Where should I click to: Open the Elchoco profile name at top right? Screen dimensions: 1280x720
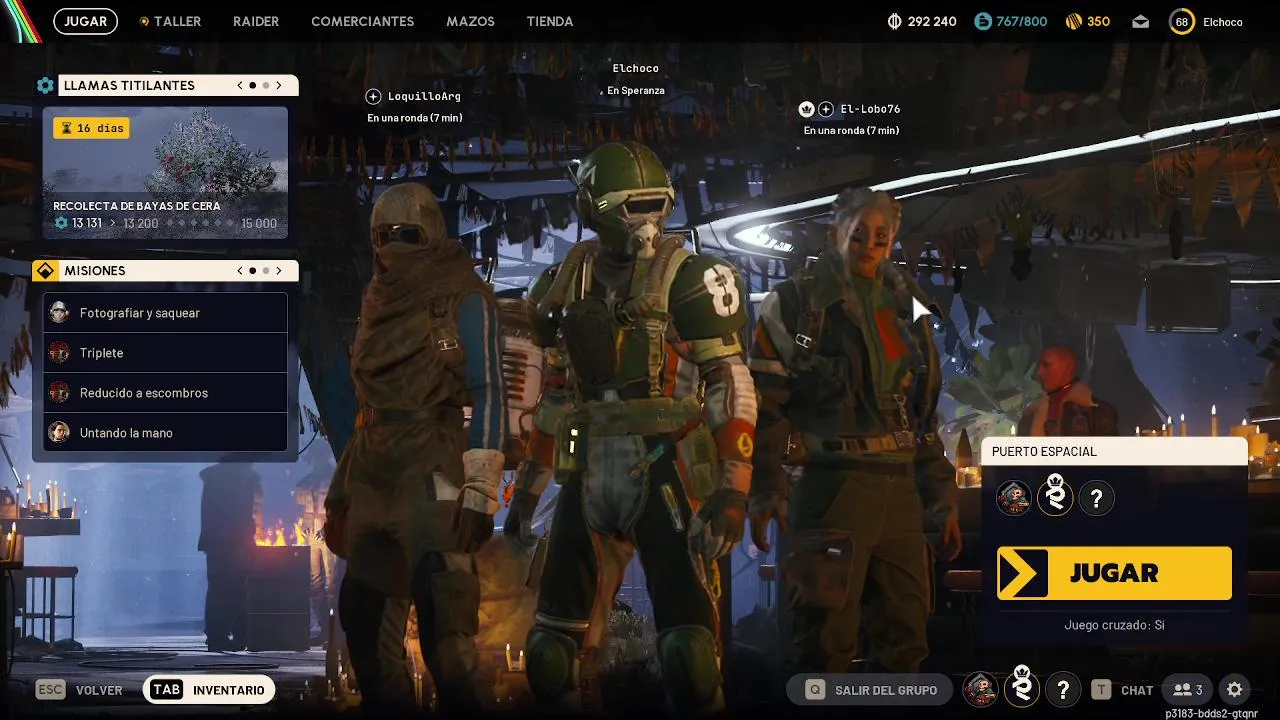1223,21
